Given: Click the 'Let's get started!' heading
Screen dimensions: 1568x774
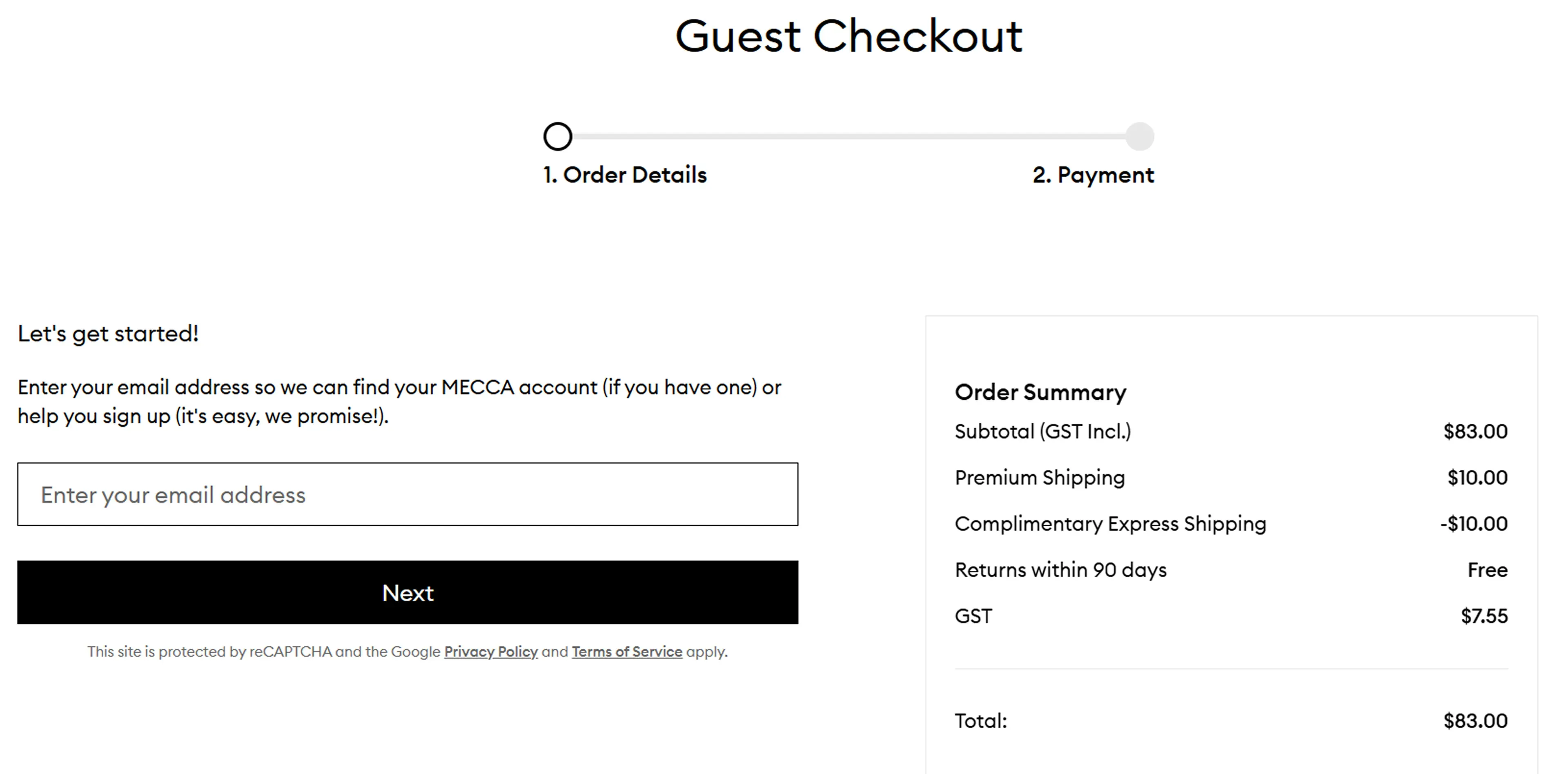Looking at the screenshot, I should pos(108,333).
